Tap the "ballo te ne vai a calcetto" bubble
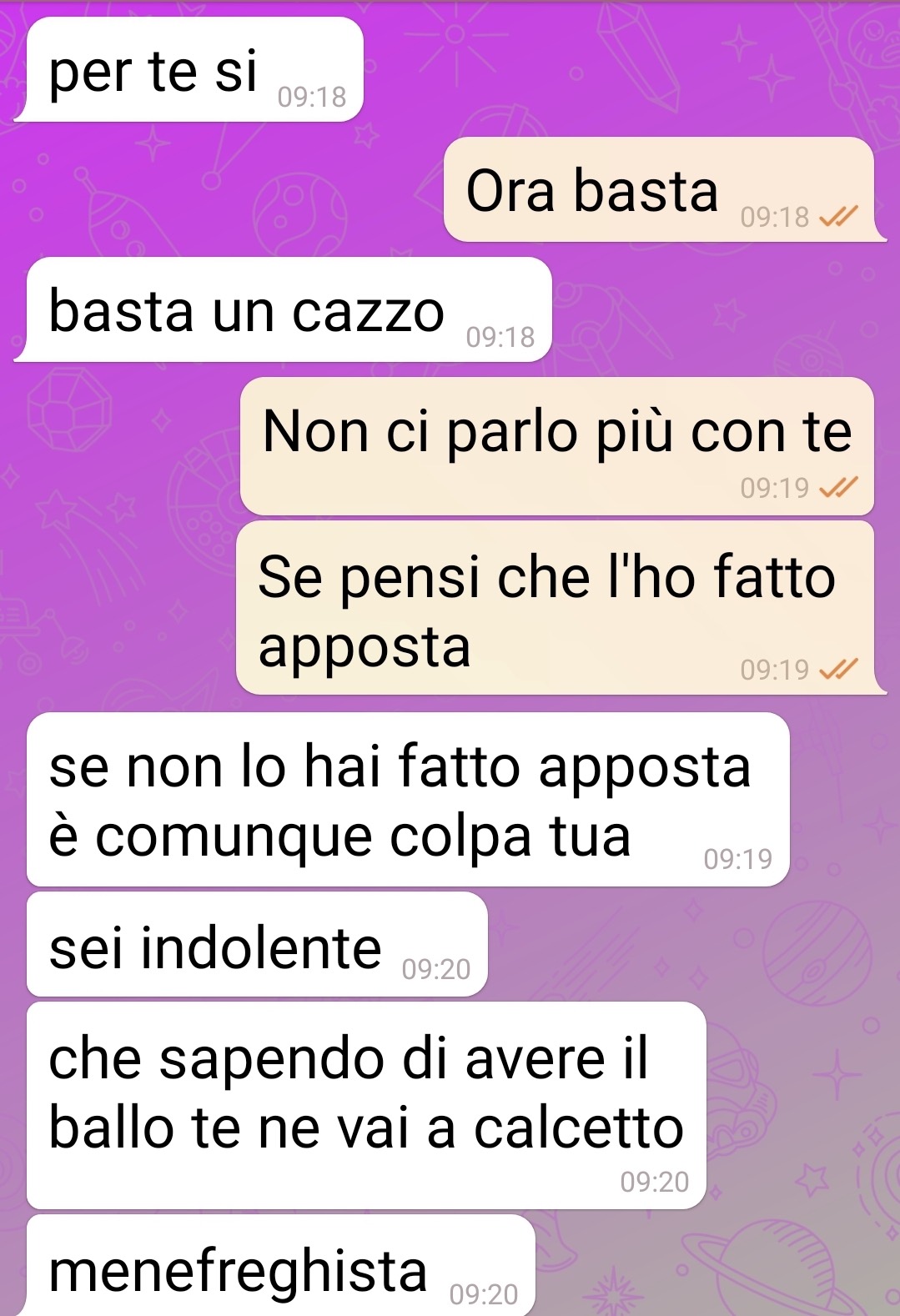Screen dimensions: 900x1316 [x=366, y=1105]
